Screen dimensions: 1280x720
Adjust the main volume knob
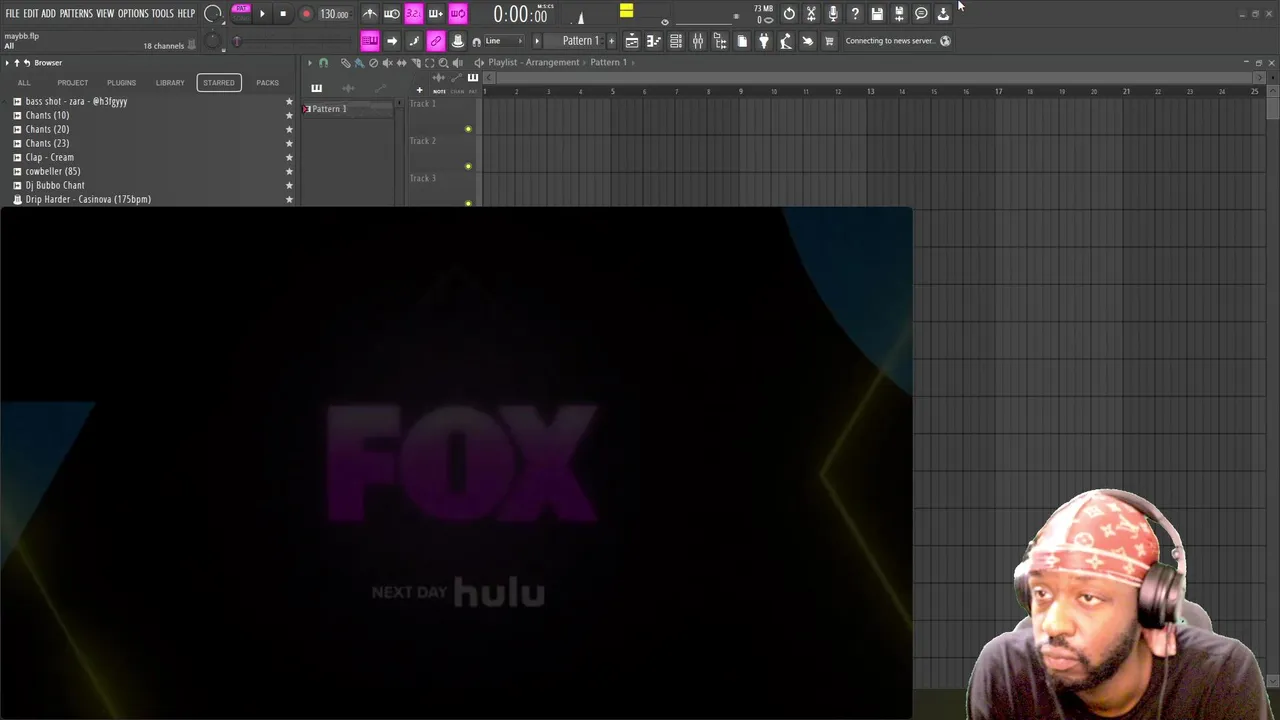pos(213,14)
